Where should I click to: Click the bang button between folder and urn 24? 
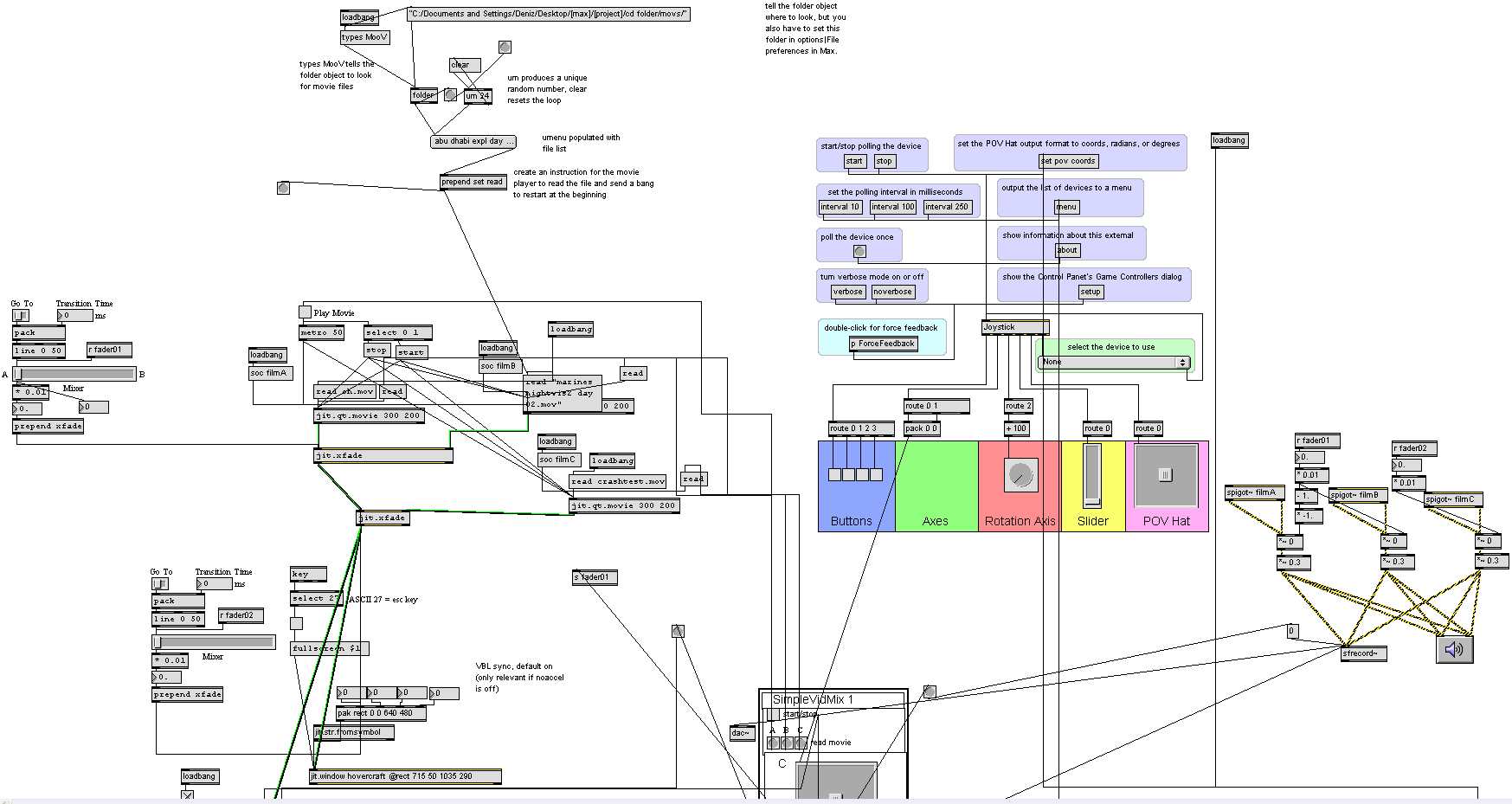(x=450, y=95)
